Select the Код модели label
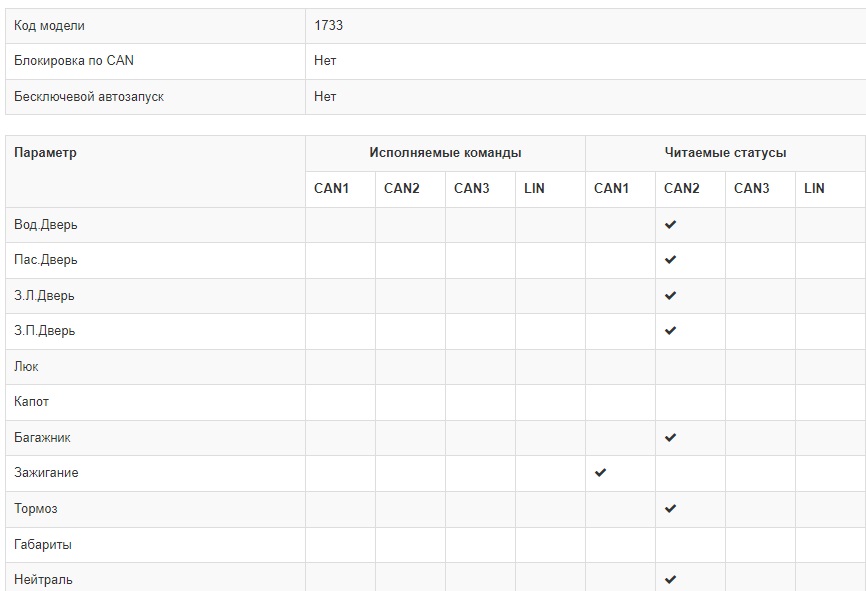 (x=49, y=25)
